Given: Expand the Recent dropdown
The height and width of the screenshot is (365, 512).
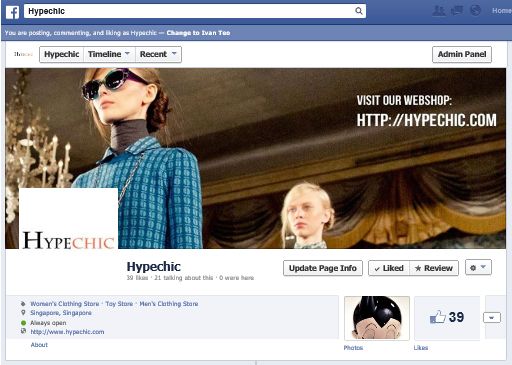Looking at the screenshot, I should point(158,54).
